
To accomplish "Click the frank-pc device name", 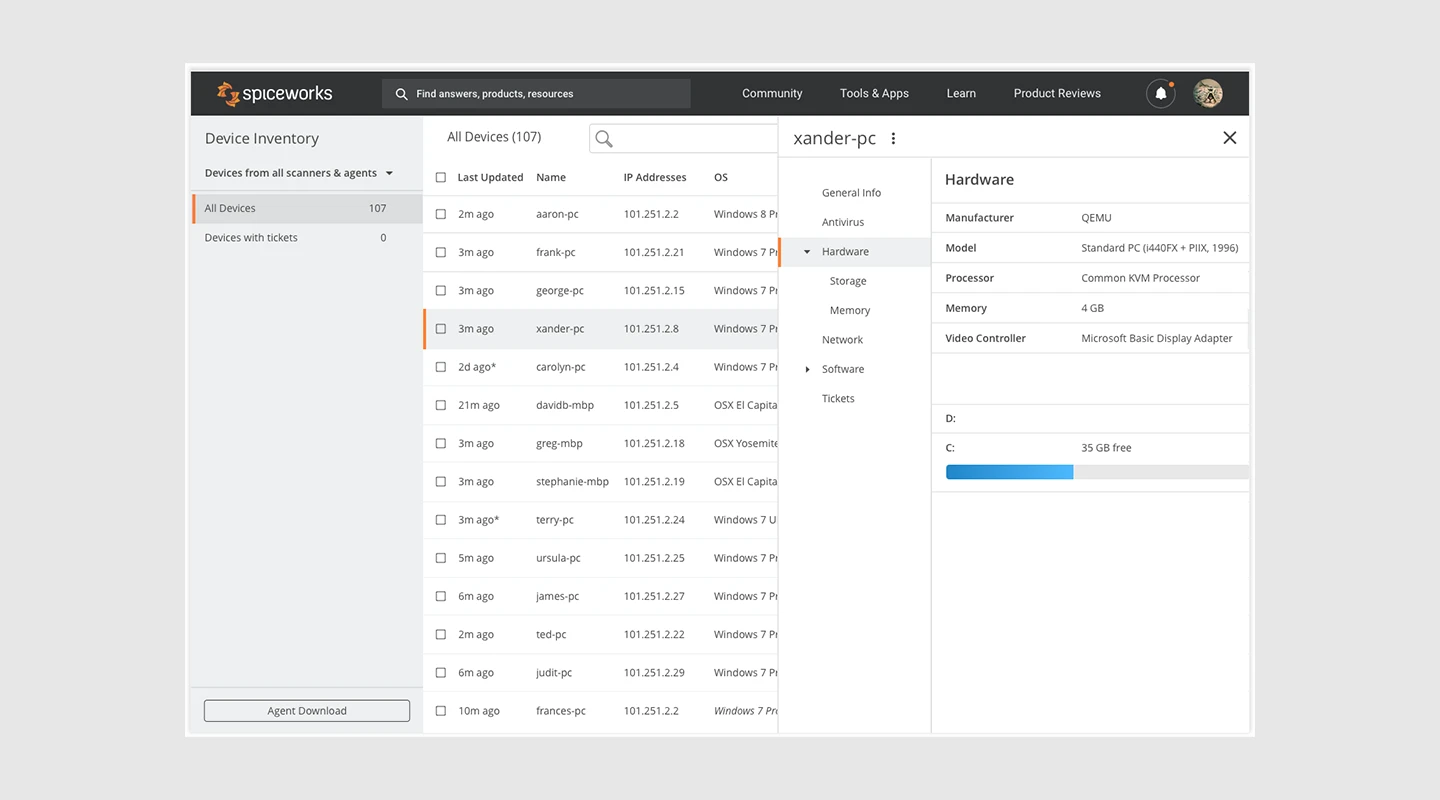I will (555, 252).
